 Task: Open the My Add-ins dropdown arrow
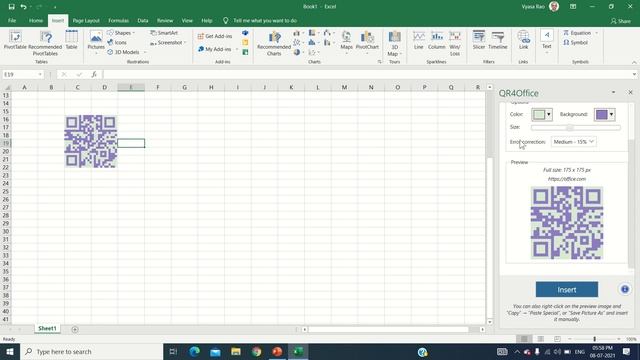point(237,49)
